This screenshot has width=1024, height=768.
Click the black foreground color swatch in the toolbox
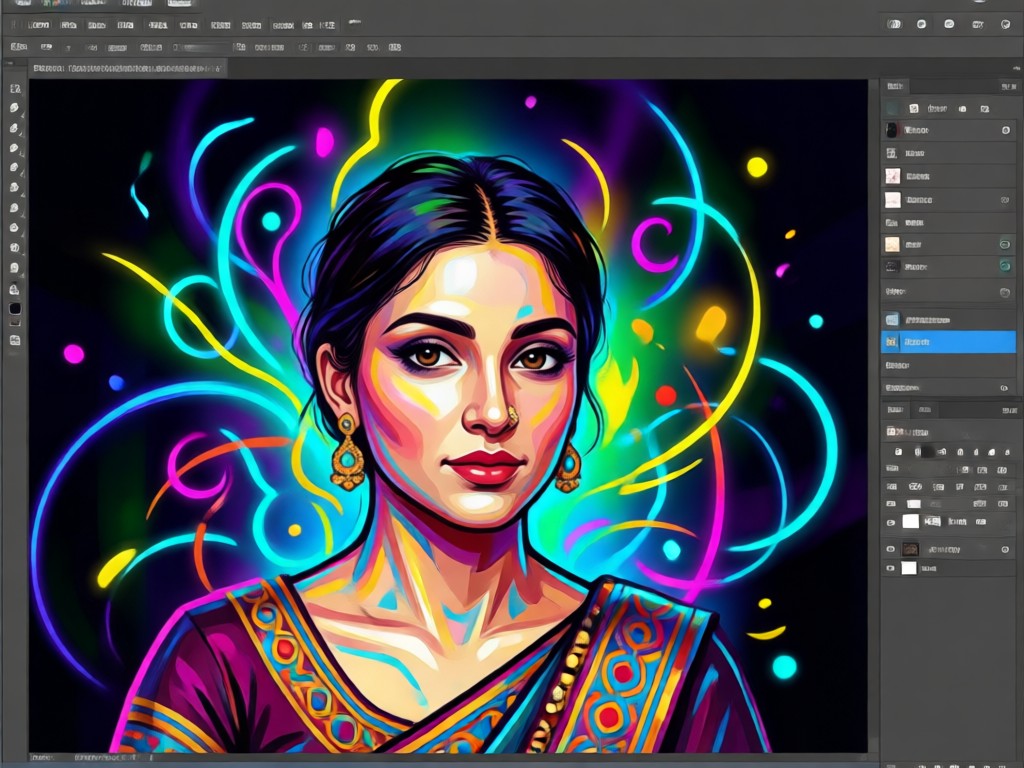15,308
